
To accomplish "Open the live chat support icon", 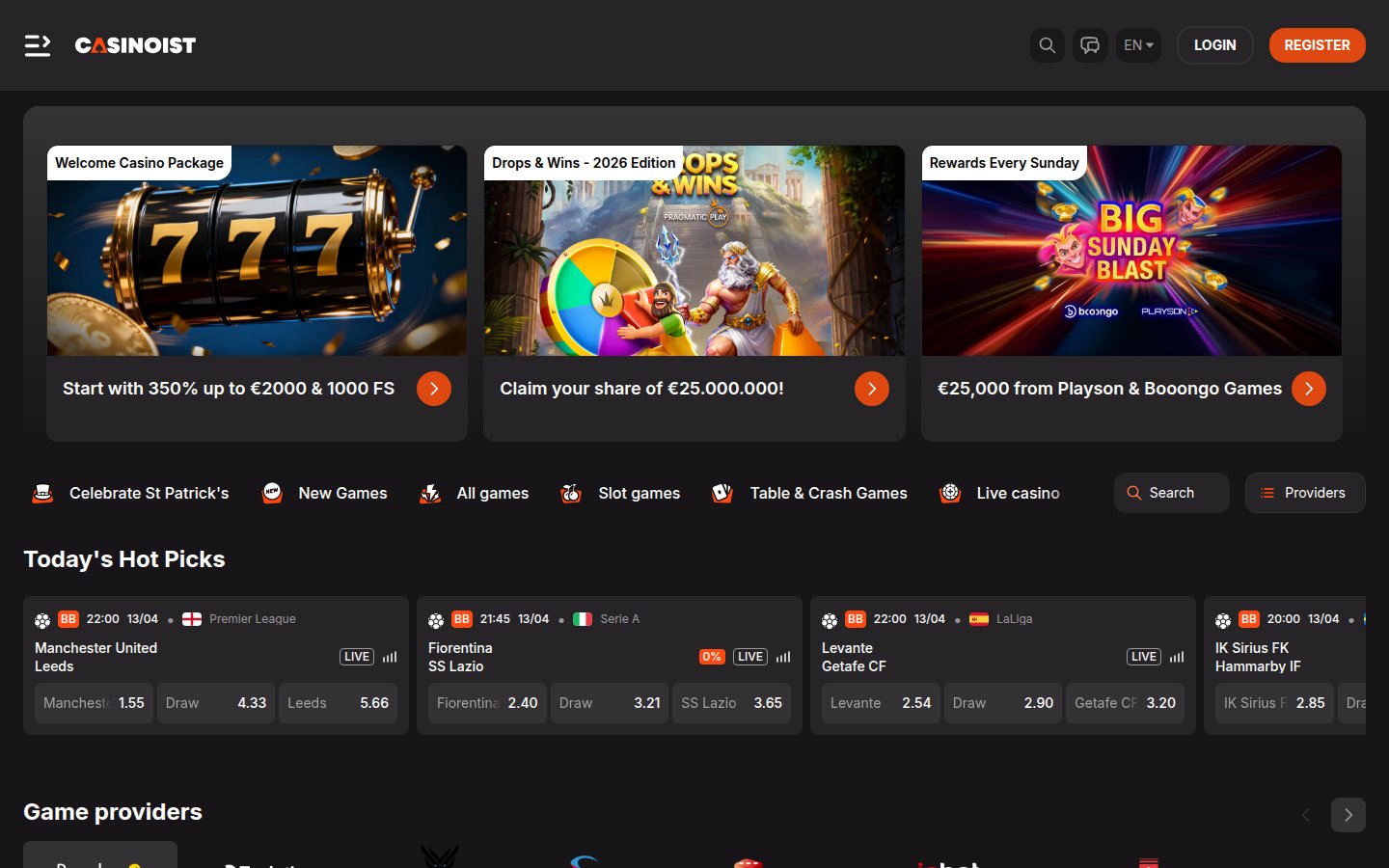I will pyautogui.click(x=1090, y=45).
